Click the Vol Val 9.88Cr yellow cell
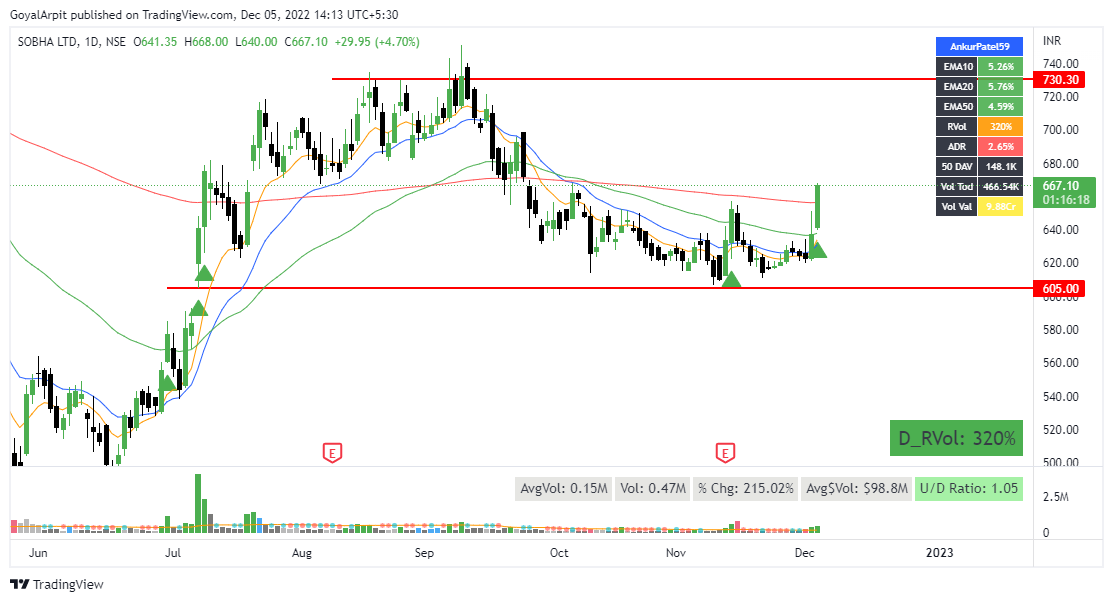The width and height of the screenshot is (1113, 602). (1000, 207)
